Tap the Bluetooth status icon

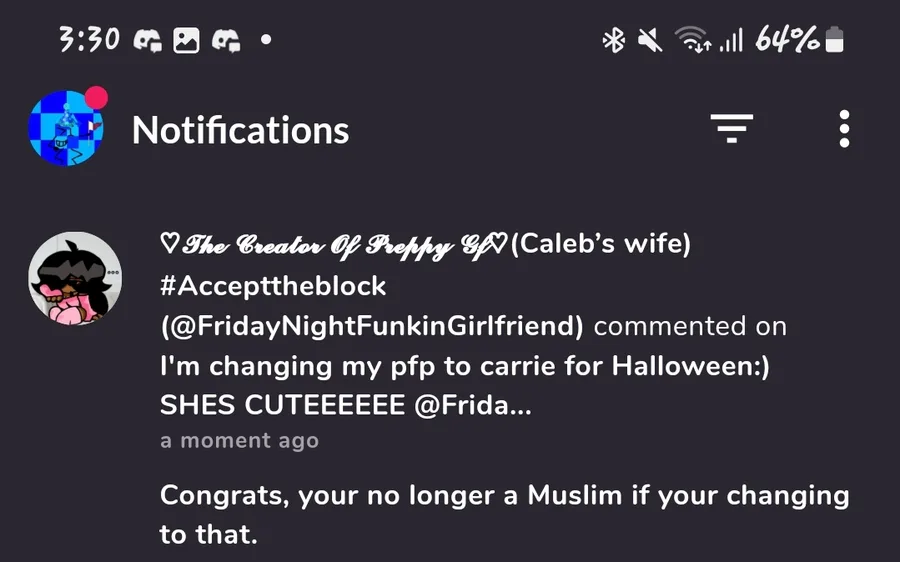click(613, 40)
